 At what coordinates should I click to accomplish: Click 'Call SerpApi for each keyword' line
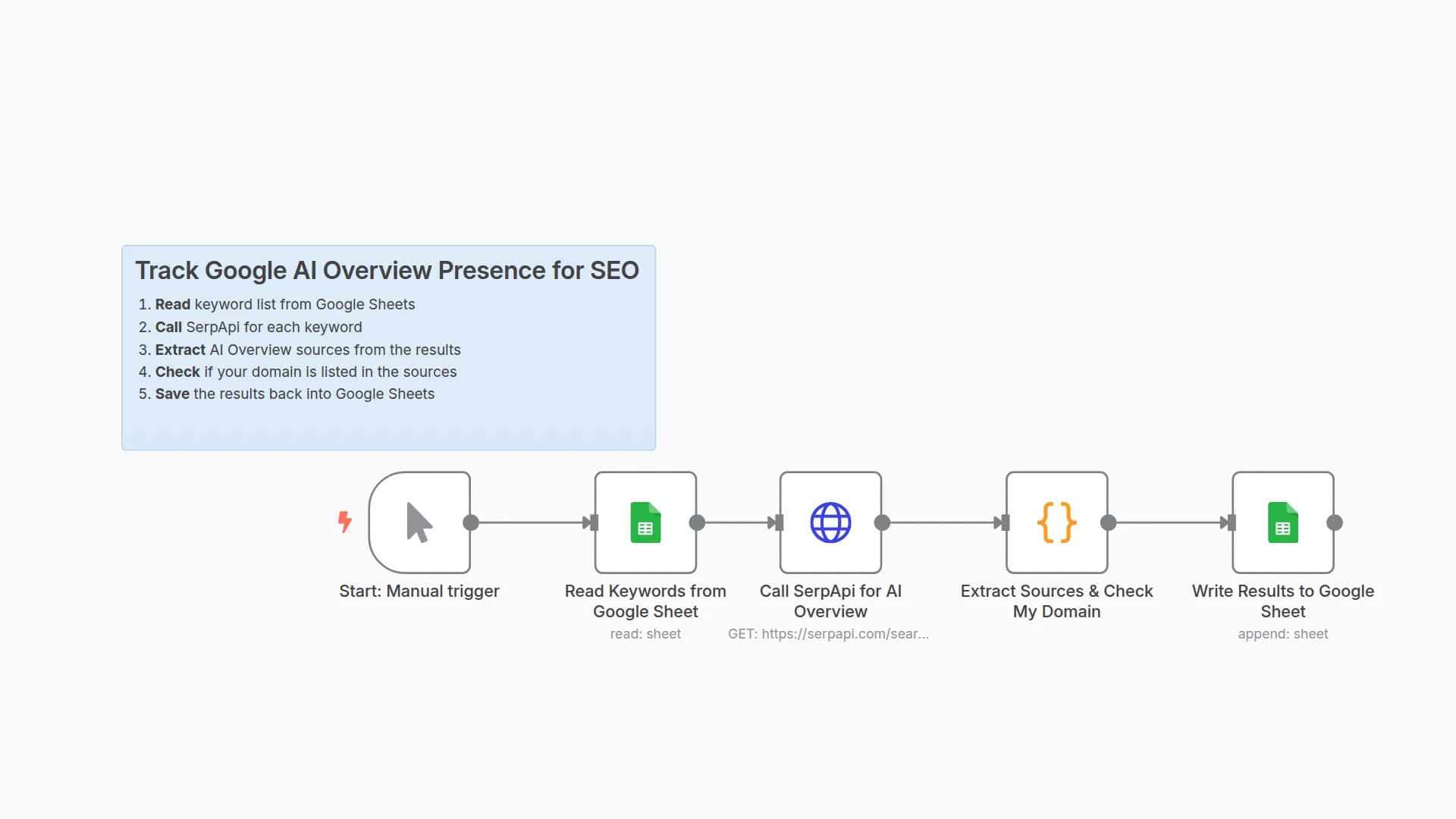coord(259,327)
